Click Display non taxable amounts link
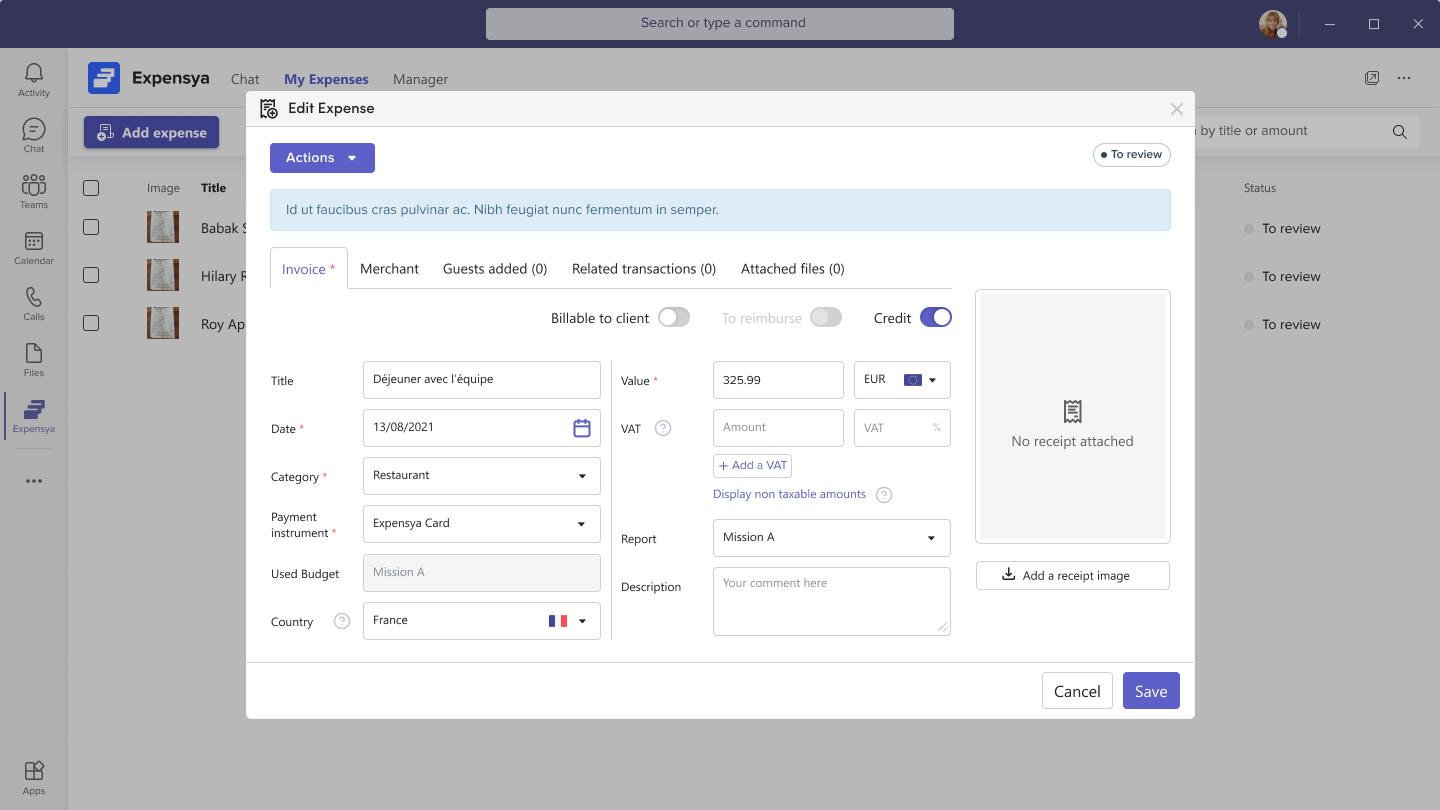The width and height of the screenshot is (1440, 810). [x=789, y=494]
